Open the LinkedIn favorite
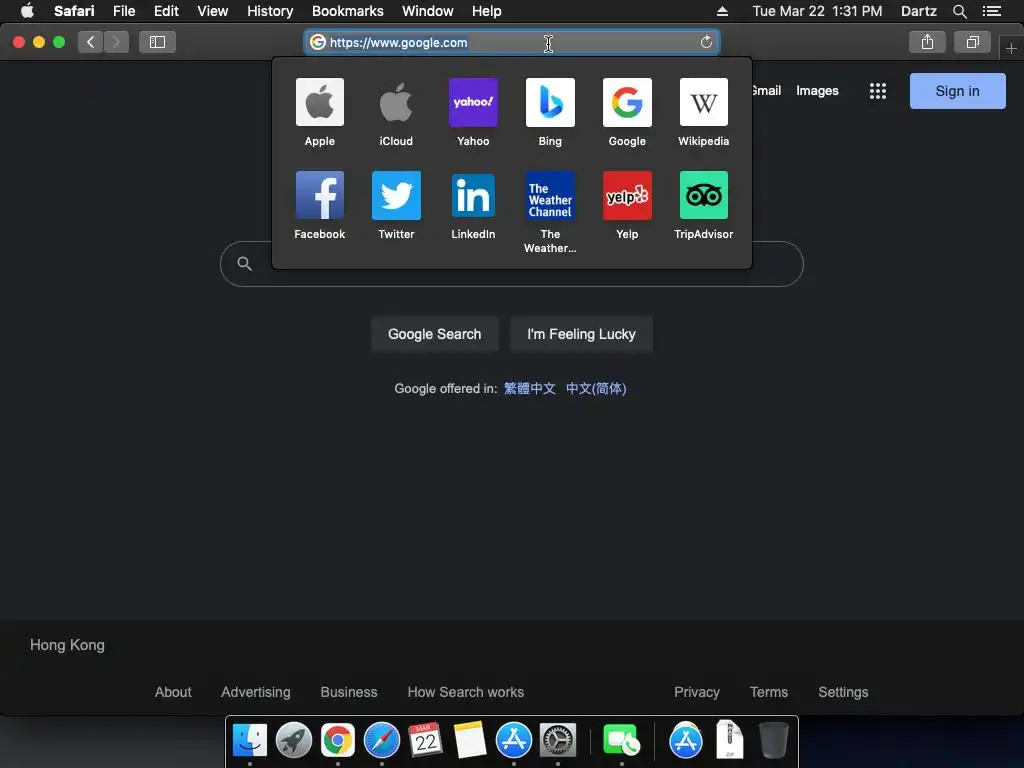The image size is (1024, 768). (473, 205)
